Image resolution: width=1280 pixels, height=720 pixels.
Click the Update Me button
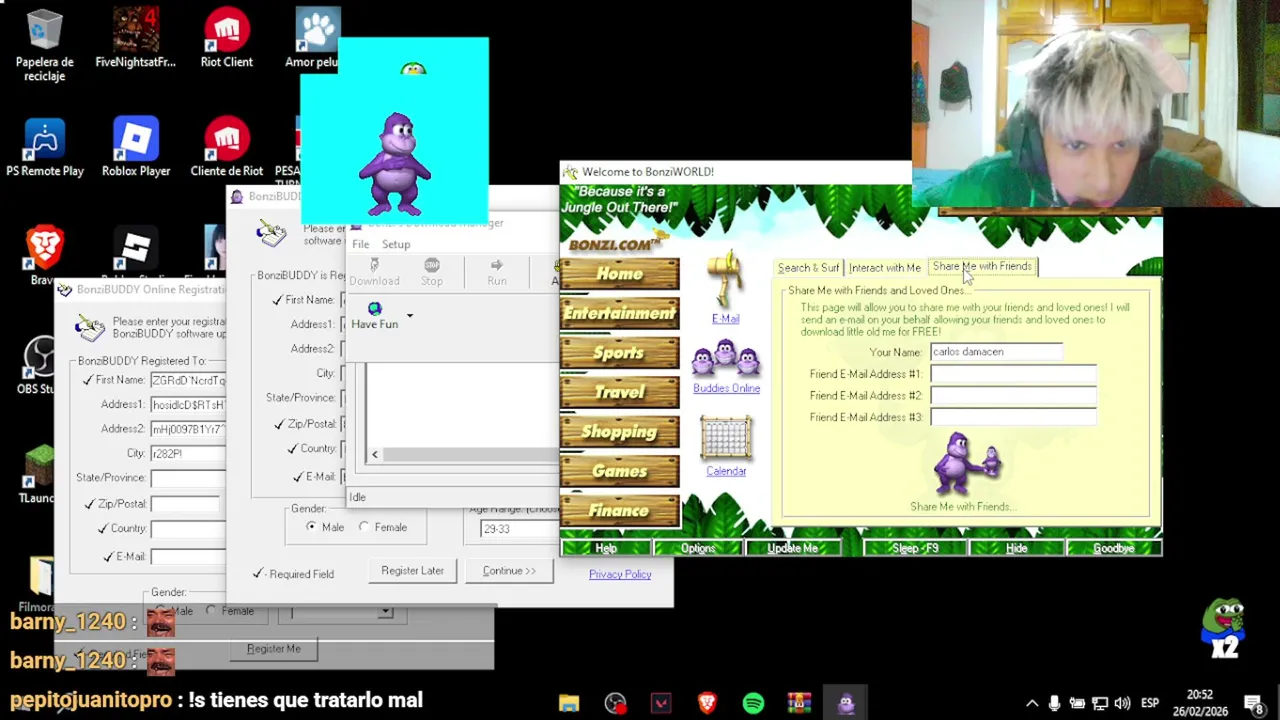(x=793, y=548)
